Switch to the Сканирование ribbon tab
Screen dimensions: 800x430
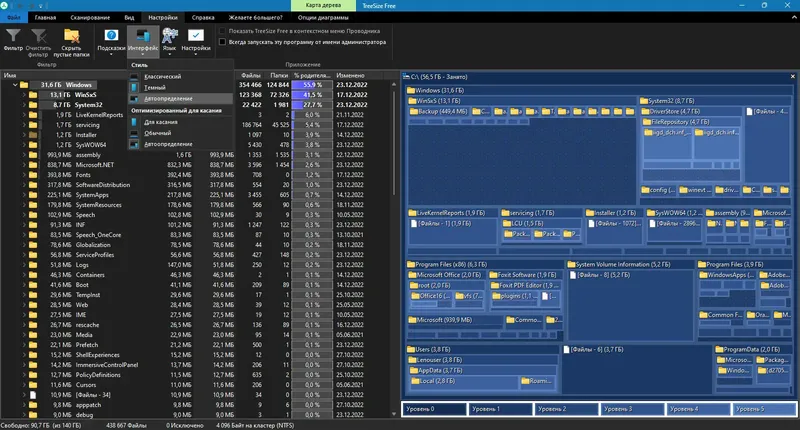coord(90,17)
